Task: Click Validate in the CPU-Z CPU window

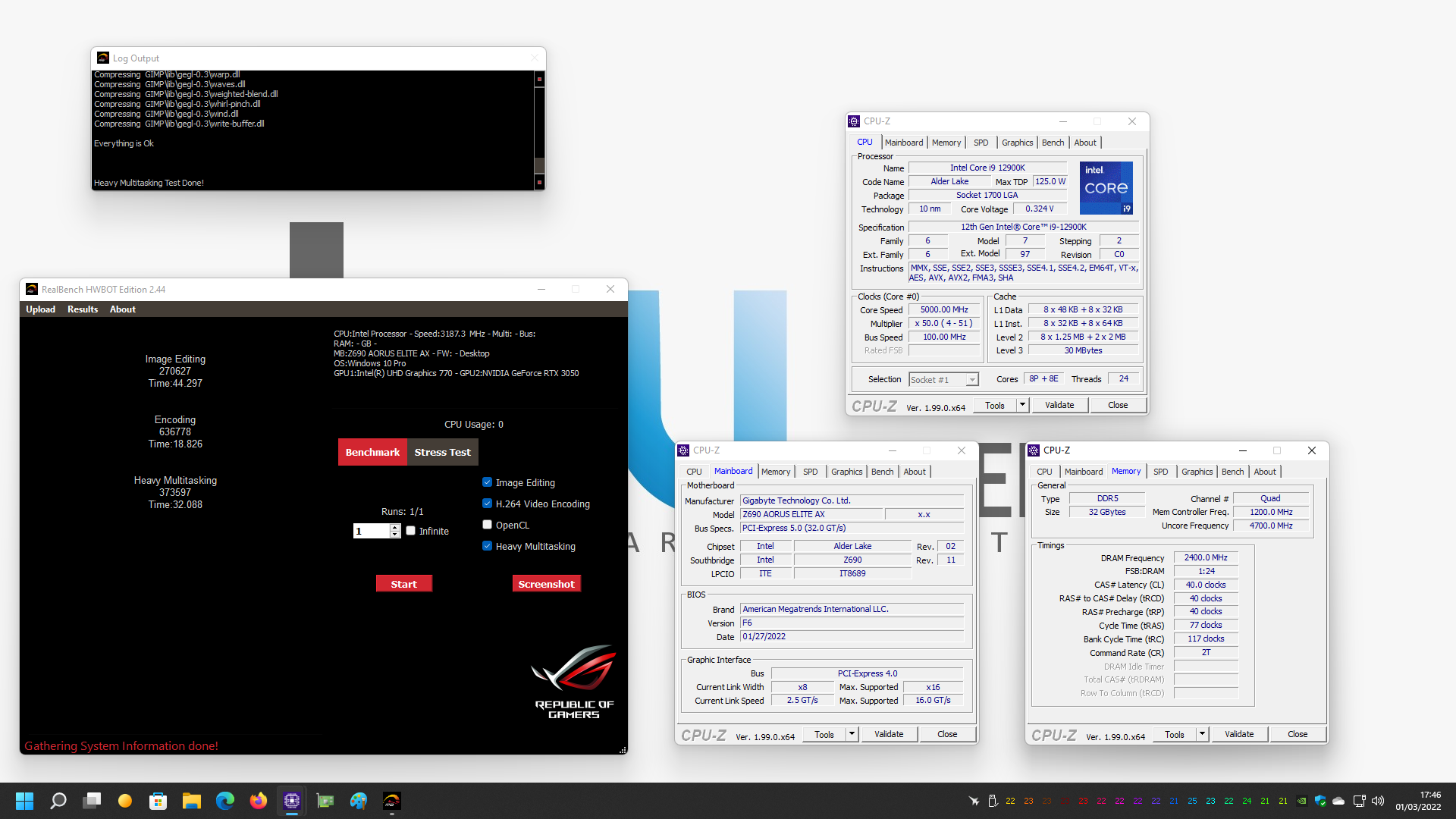Action: 1059,405
